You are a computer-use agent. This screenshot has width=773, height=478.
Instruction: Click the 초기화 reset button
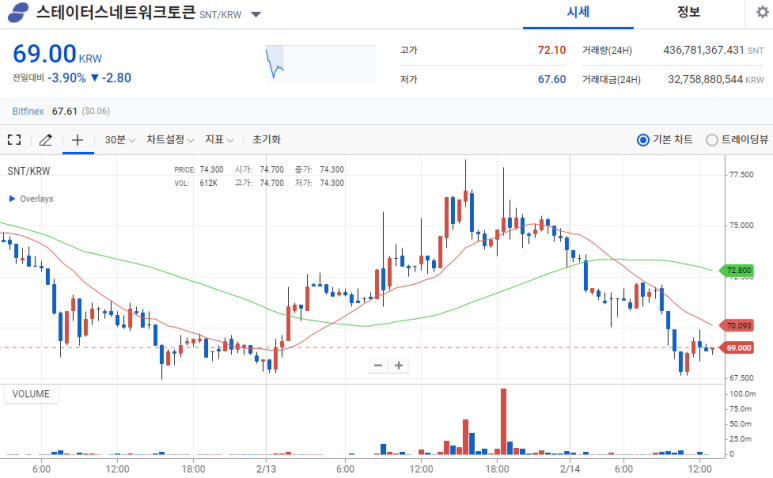tap(267, 140)
